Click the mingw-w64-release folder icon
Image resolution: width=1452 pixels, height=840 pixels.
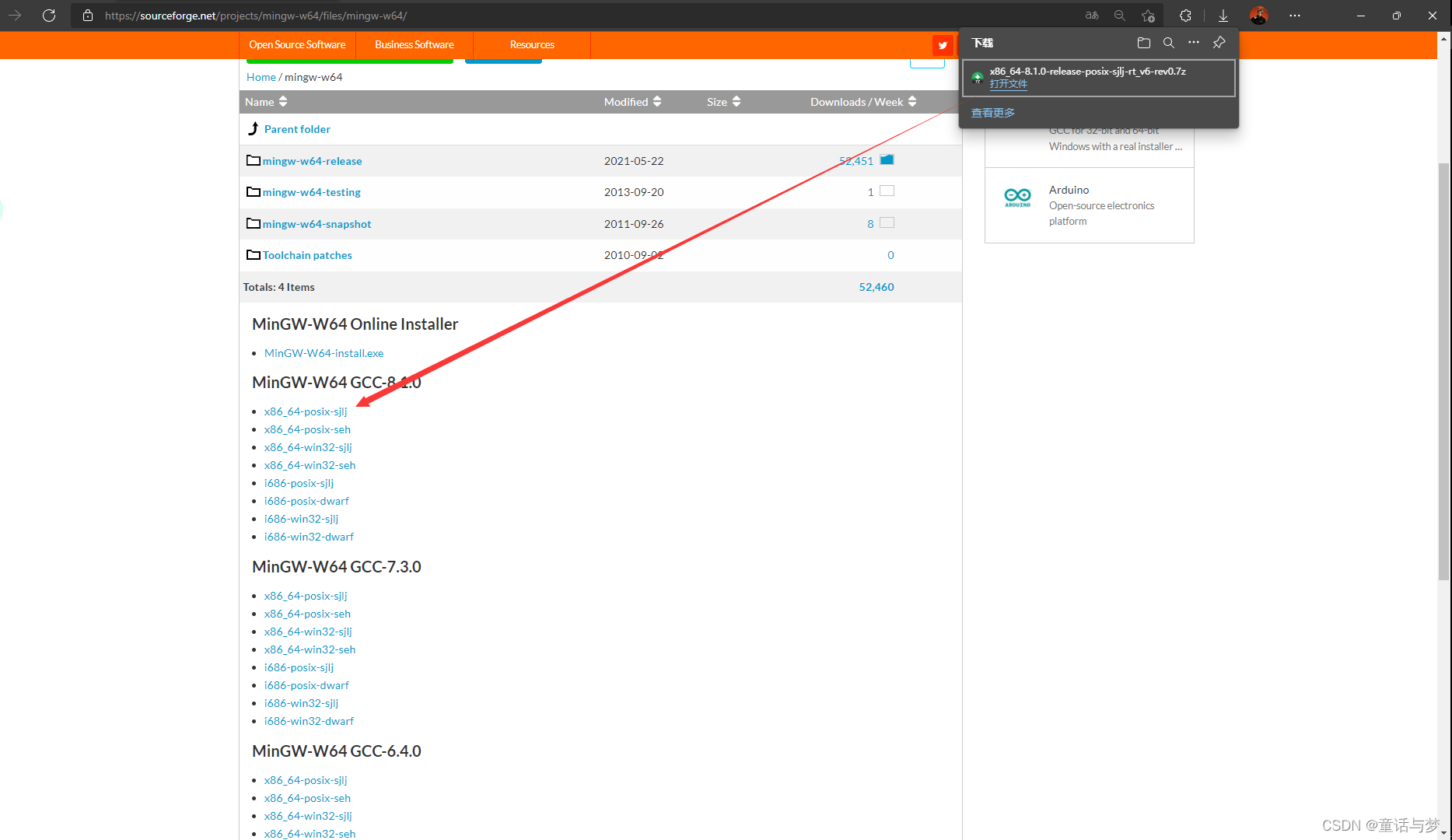[254, 160]
